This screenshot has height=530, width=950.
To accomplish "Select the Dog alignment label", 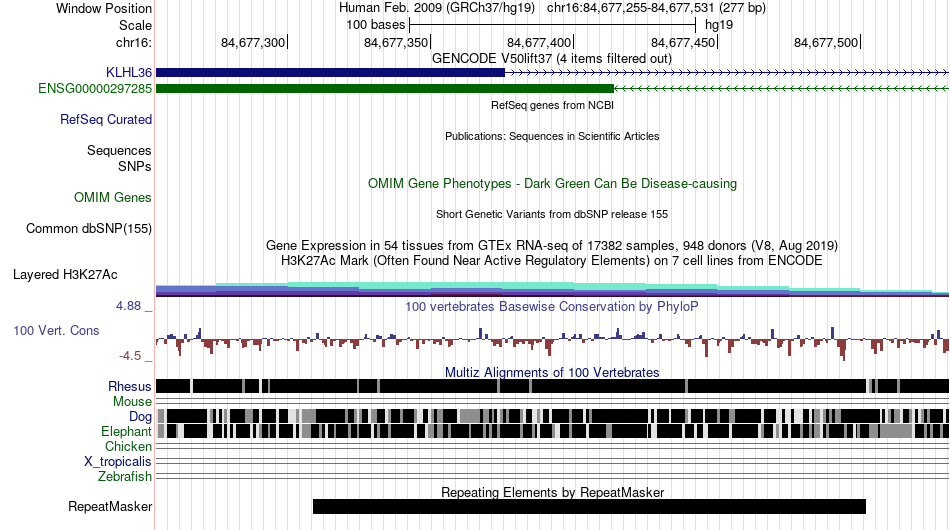I will (x=140, y=416).
